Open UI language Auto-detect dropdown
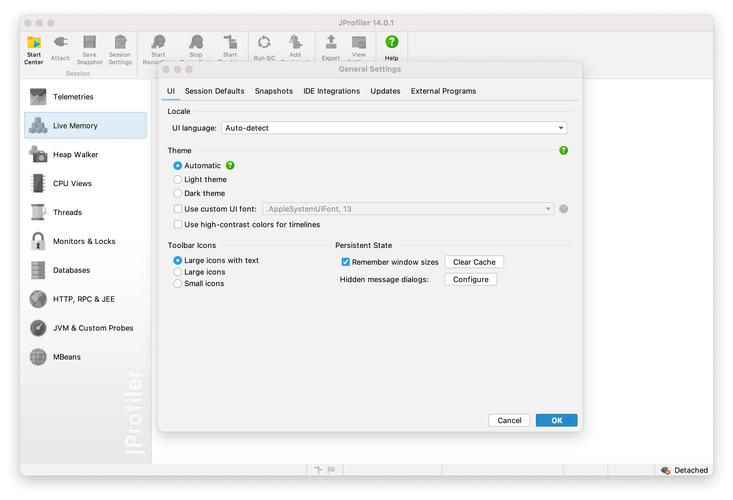The width and height of the screenshot is (733, 500). click(394, 128)
